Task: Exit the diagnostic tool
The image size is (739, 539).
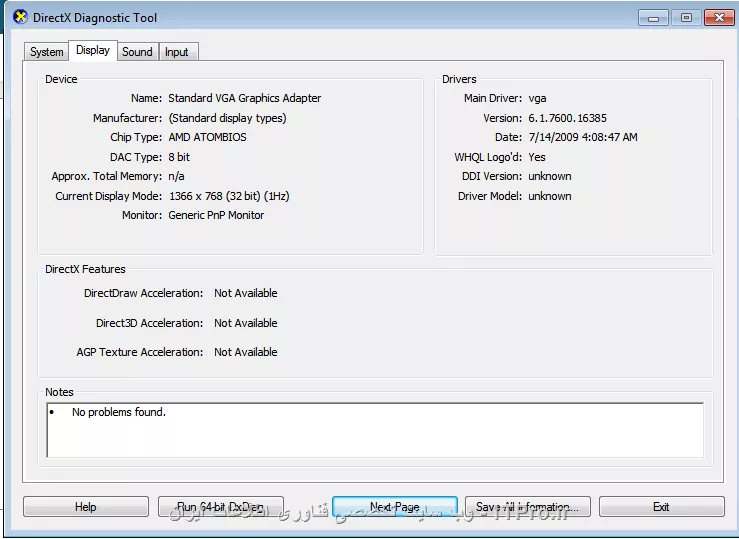Action: (662, 507)
